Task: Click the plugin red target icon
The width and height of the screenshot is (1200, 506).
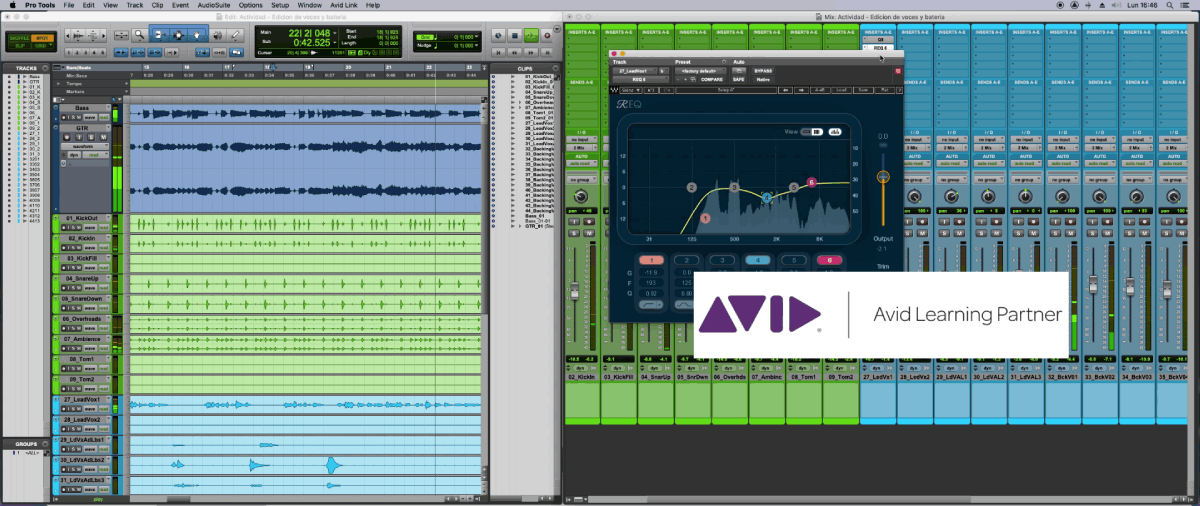Action: pos(898,71)
